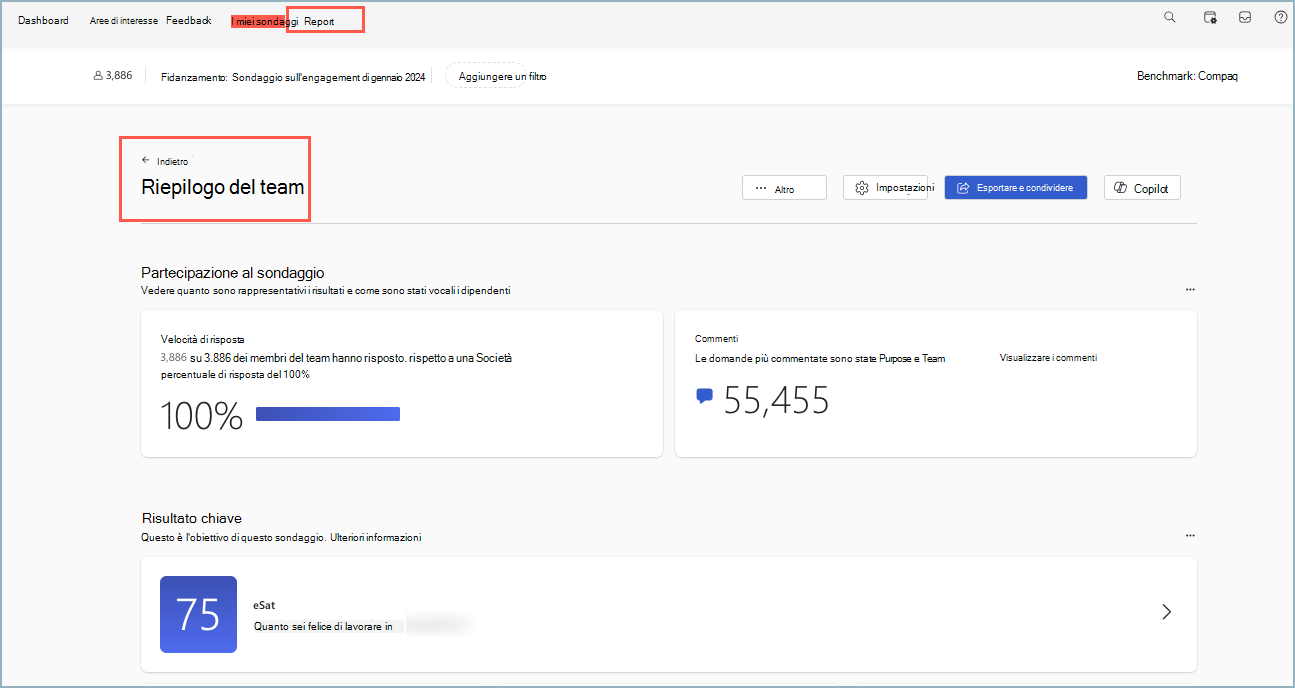Click the help question mark icon
Viewport: 1295px width, 688px height.
click(1280, 17)
